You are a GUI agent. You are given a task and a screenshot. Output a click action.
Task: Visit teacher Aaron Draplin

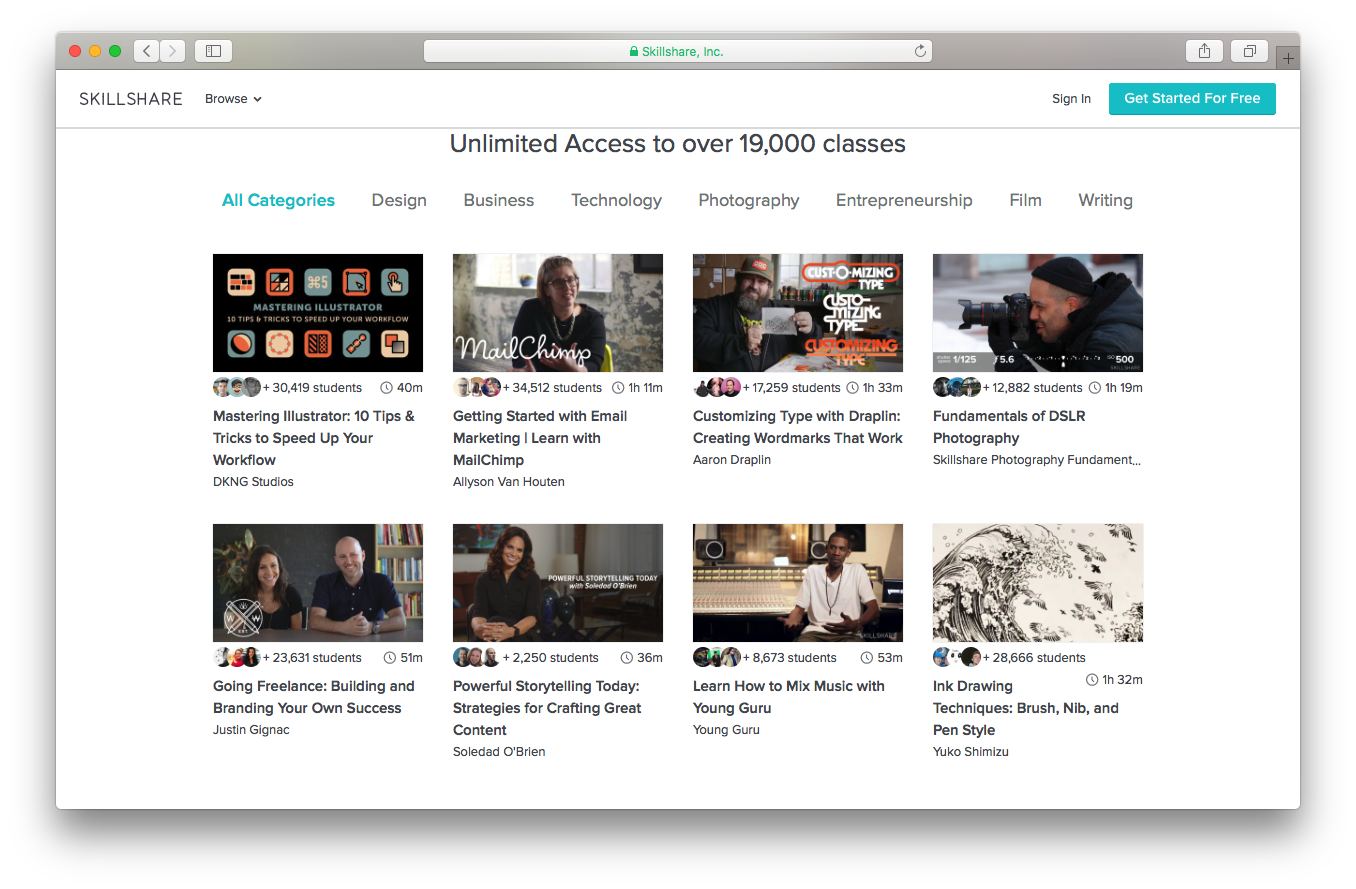(x=732, y=460)
